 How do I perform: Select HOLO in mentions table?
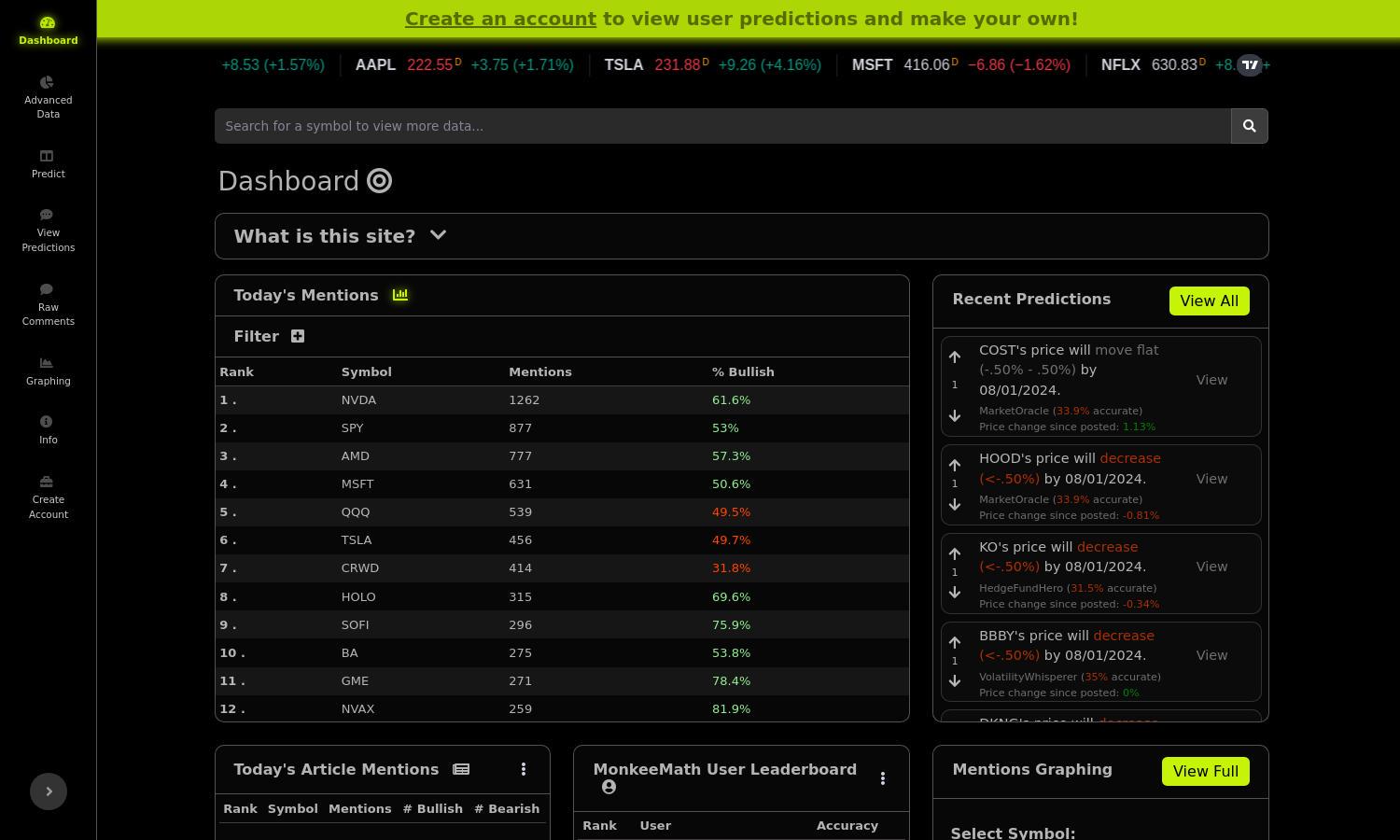358,596
